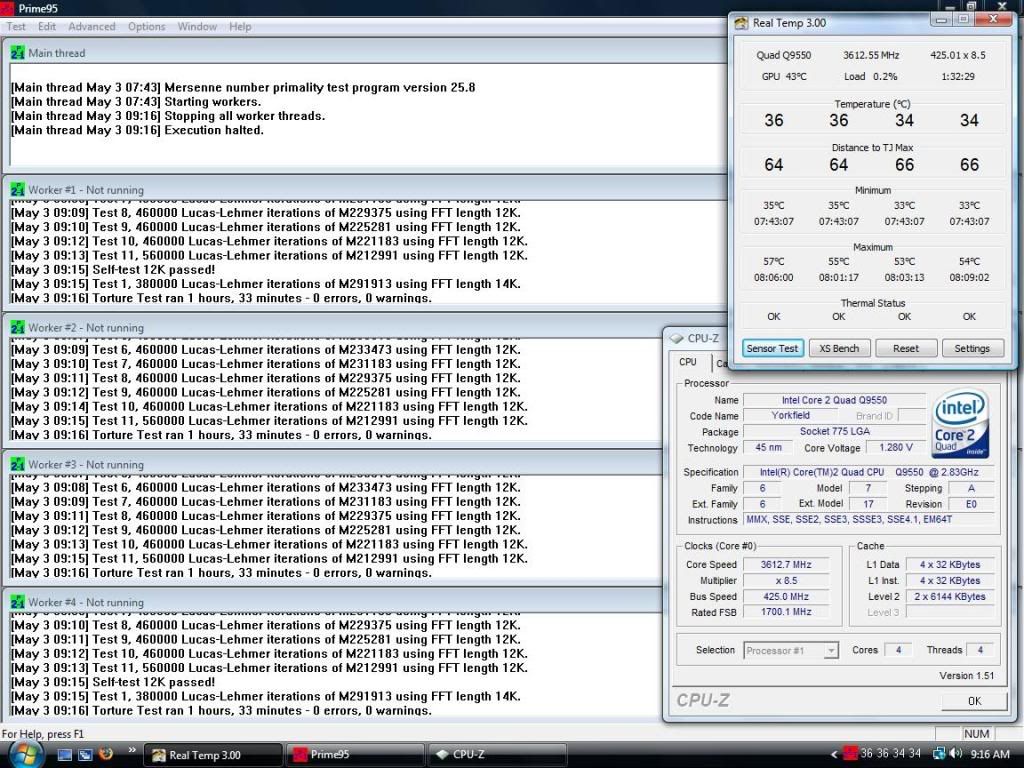Select the CPU tab in CPU-Z
Viewport: 1024px width, 768px height.
[x=688, y=362]
